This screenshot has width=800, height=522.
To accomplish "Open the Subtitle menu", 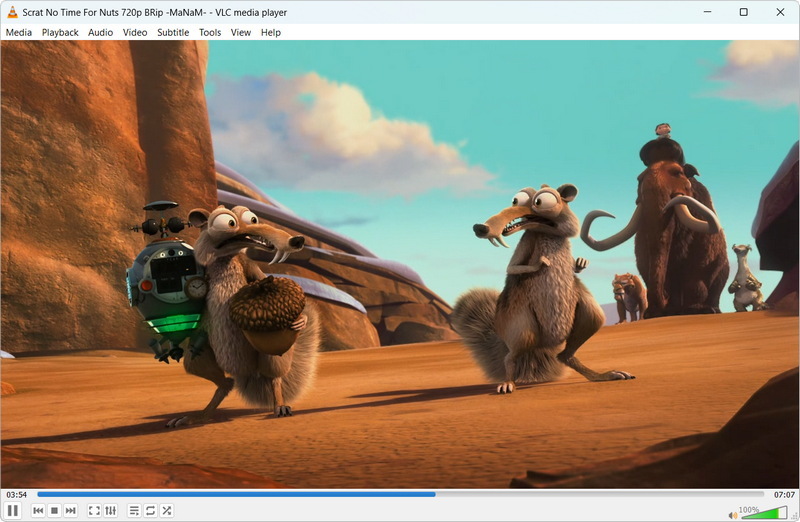I will point(173,32).
